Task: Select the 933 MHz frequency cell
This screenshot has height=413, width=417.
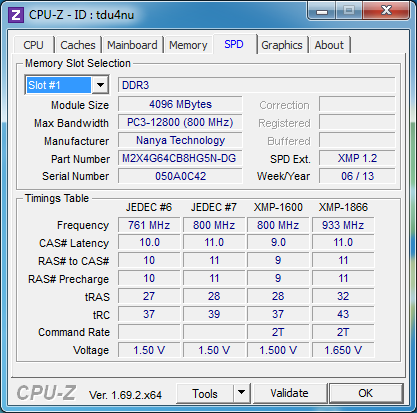Action: point(343,225)
